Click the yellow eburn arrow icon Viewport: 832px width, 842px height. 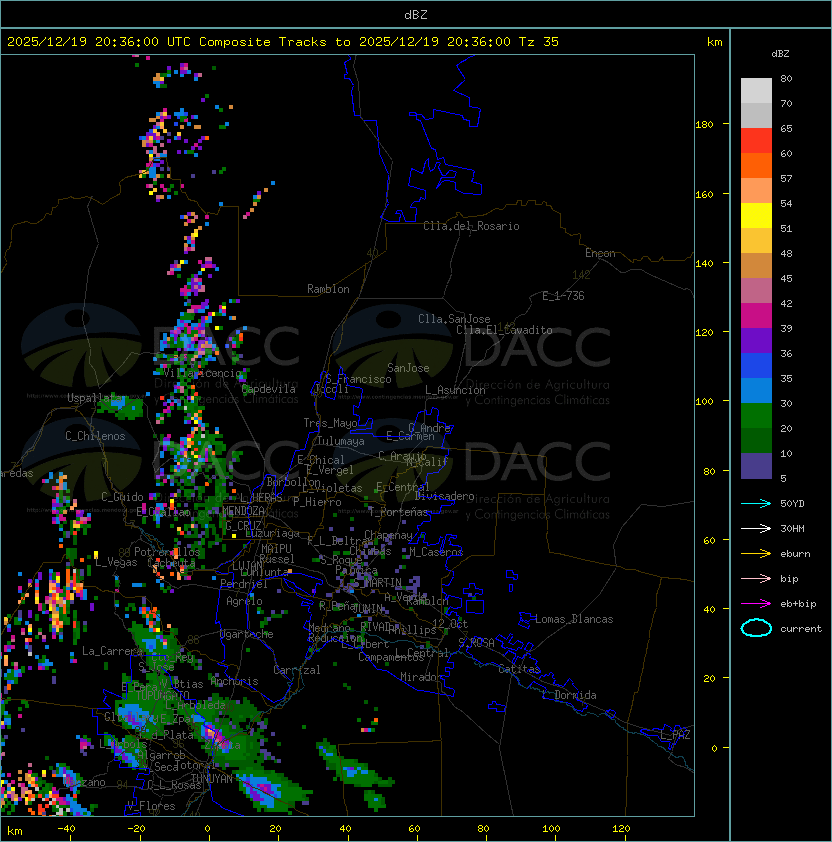(x=756, y=554)
